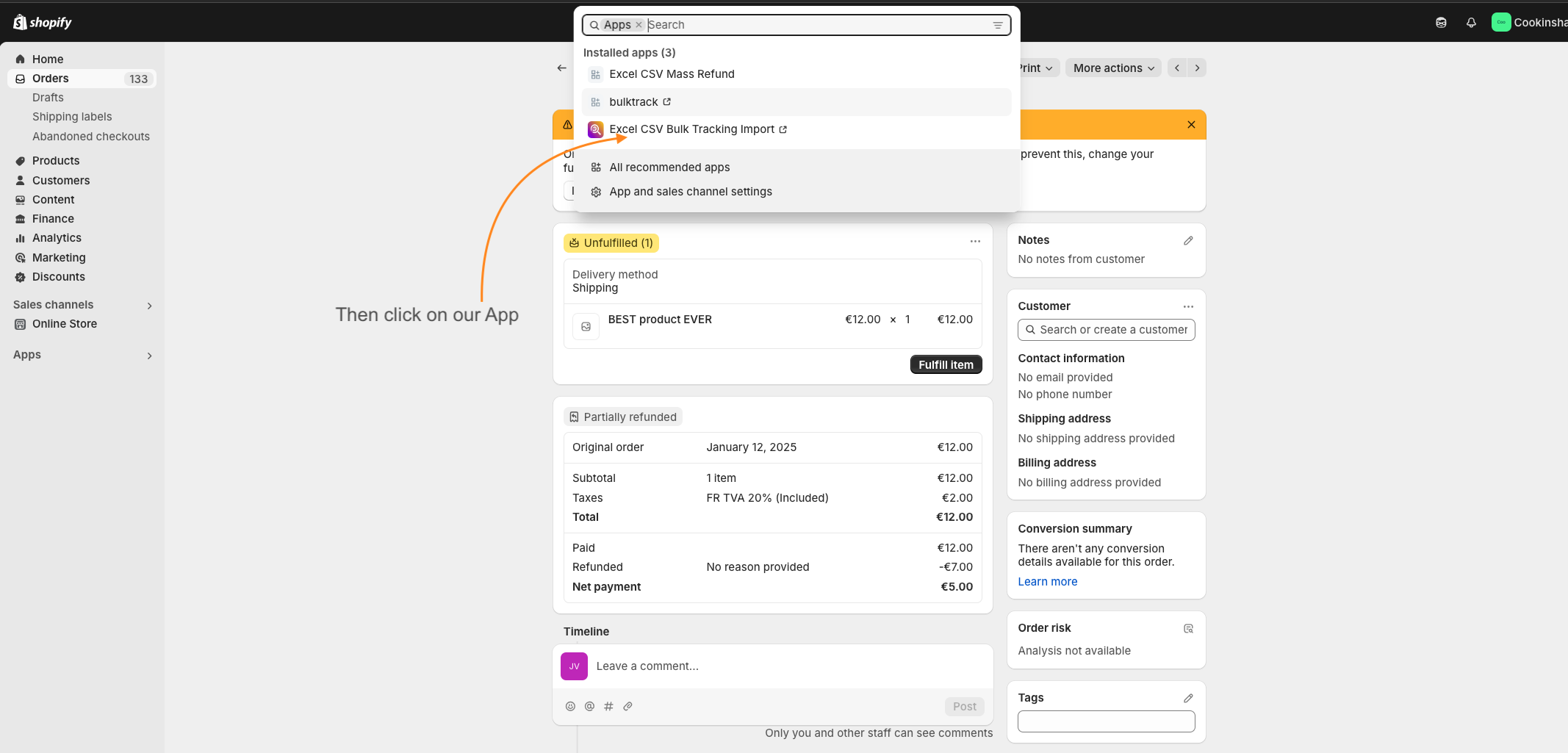The image size is (1568, 753).
Task: Open notifications via the bell icon
Action: pos(1471,22)
